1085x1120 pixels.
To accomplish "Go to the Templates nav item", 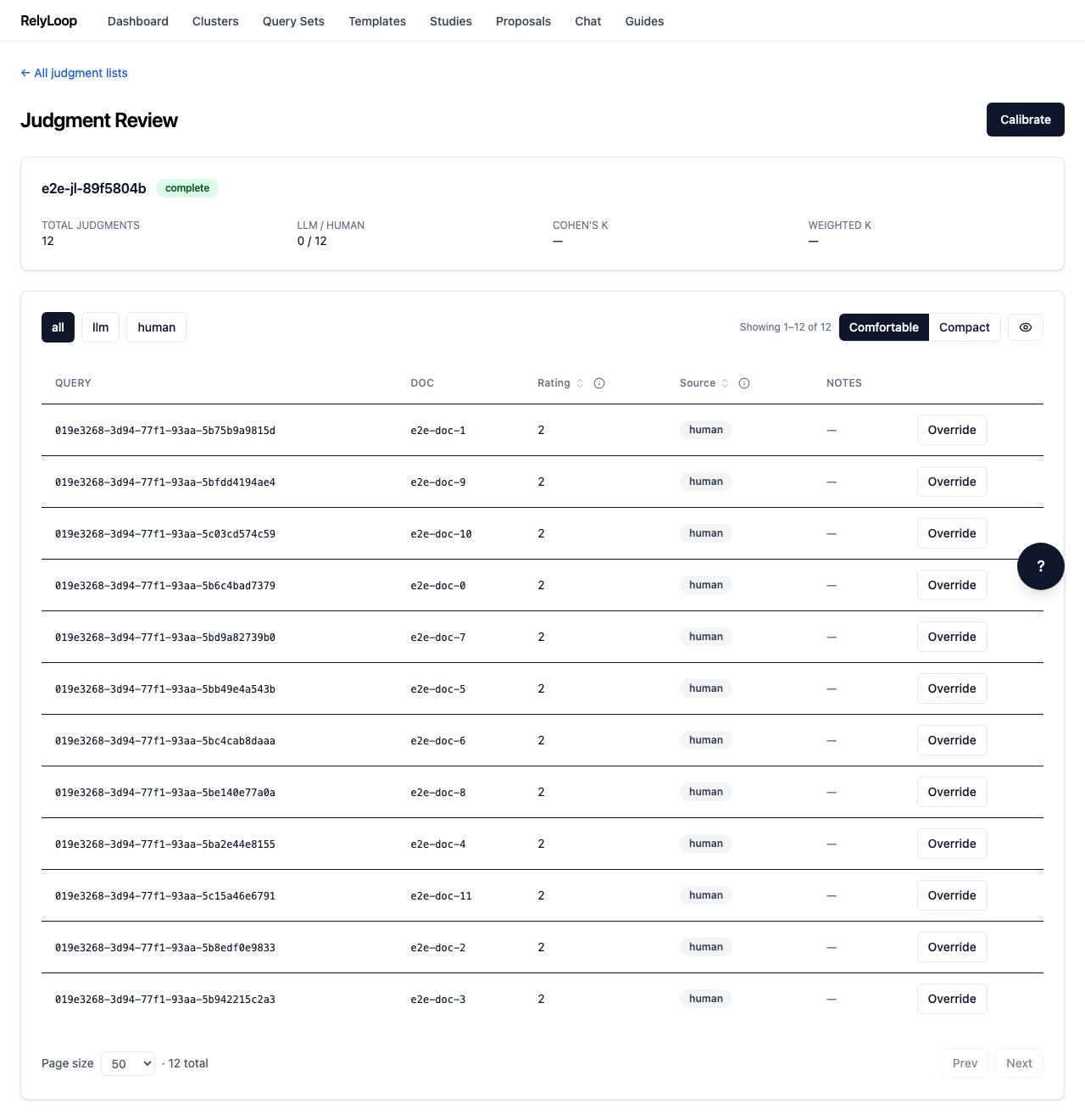I will point(377,21).
